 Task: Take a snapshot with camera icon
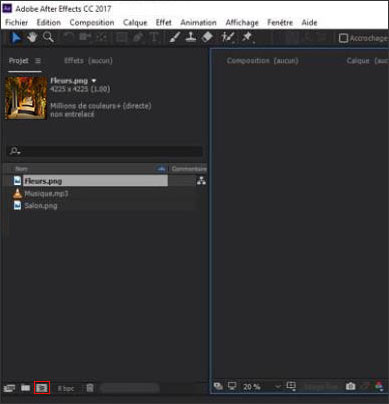coord(350,386)
